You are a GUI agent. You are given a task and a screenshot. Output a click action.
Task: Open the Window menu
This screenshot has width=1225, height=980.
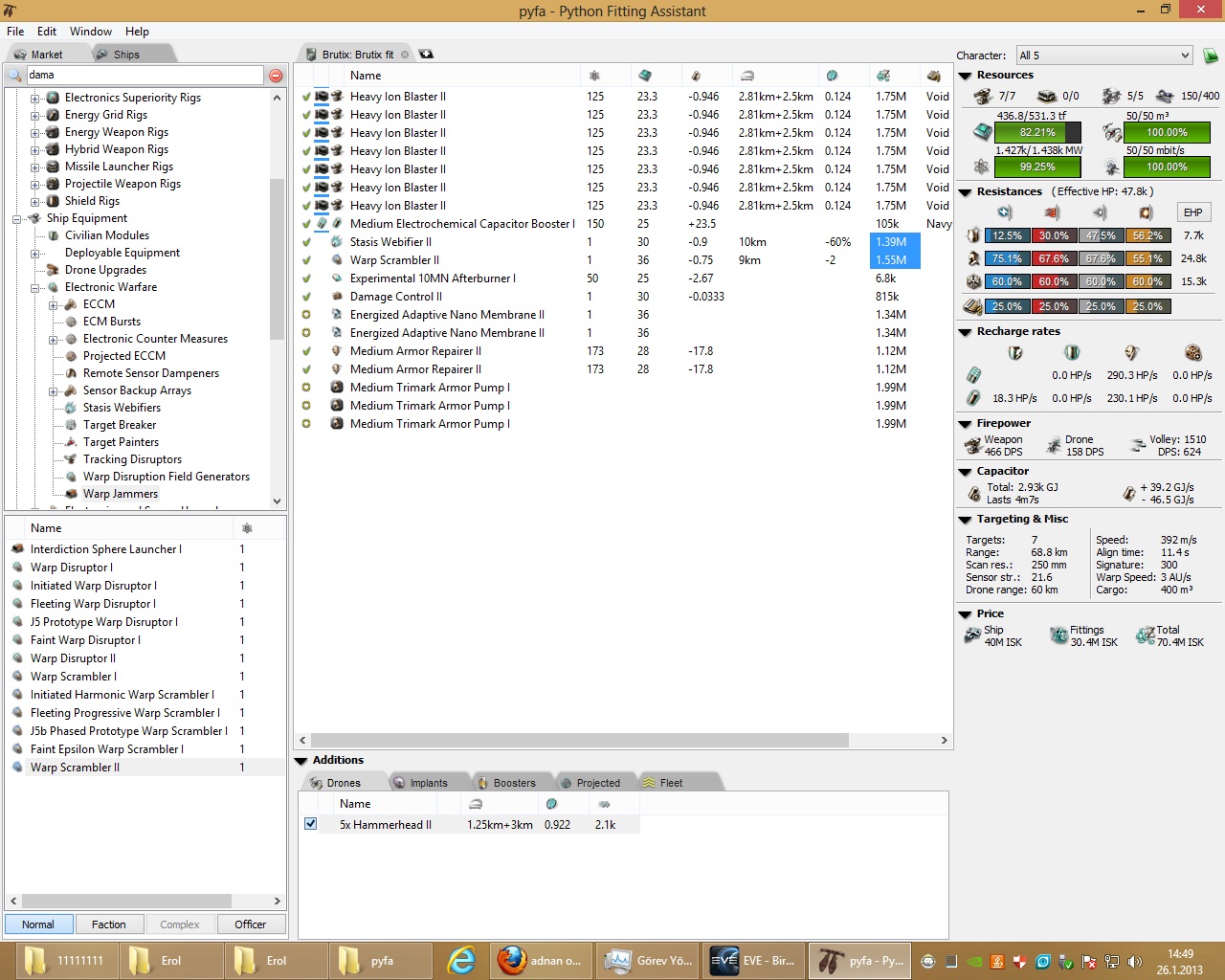pyautogui.click(x=91, y=32)
